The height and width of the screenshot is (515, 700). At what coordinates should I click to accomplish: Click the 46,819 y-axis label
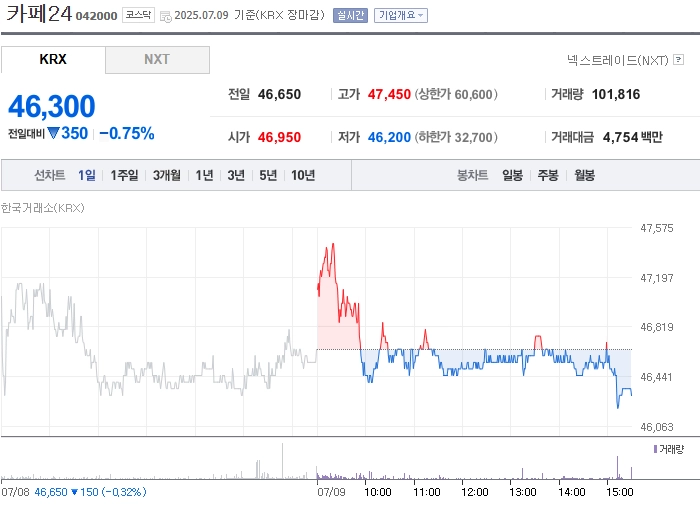pyautogui.click(x=657, y=327)
